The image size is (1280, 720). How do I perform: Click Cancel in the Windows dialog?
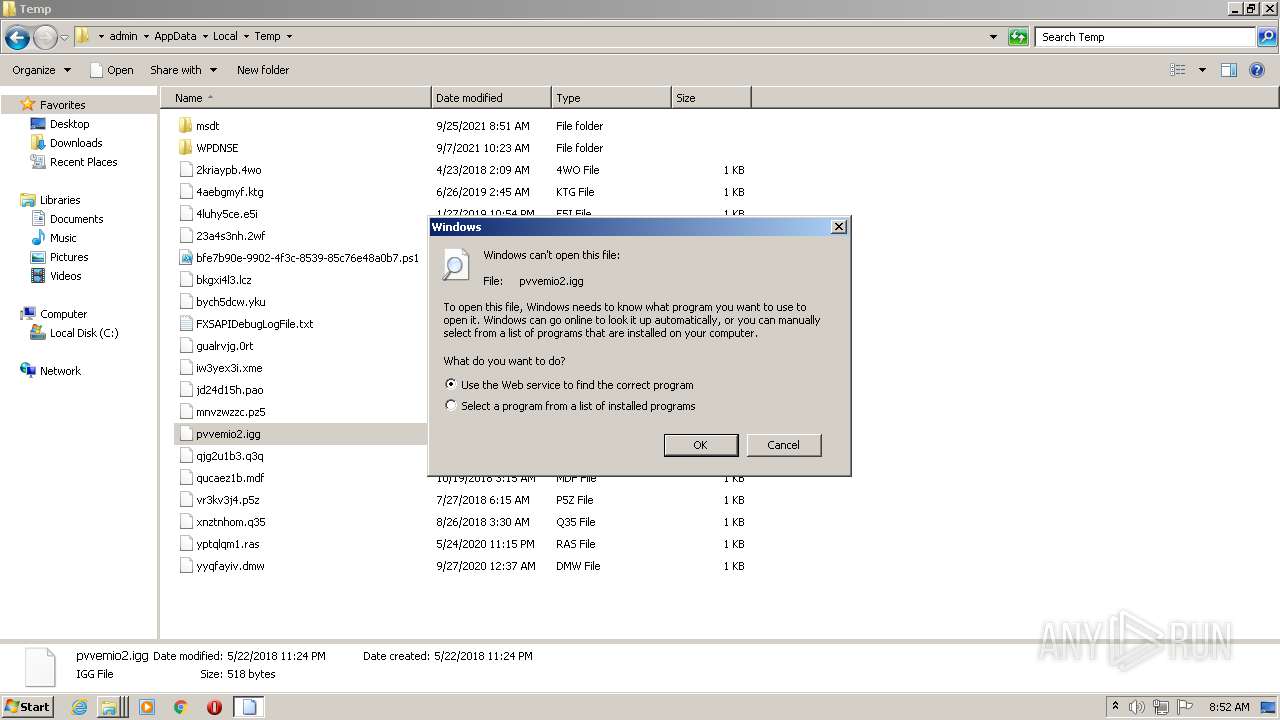(x=784, y=445)
